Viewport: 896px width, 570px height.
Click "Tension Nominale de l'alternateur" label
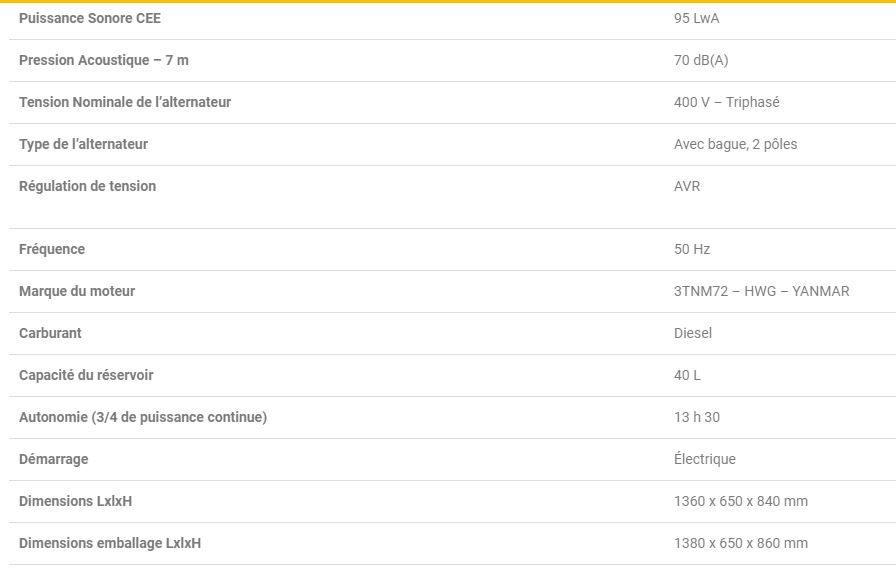pyautogui.click(x=125, y=102)
